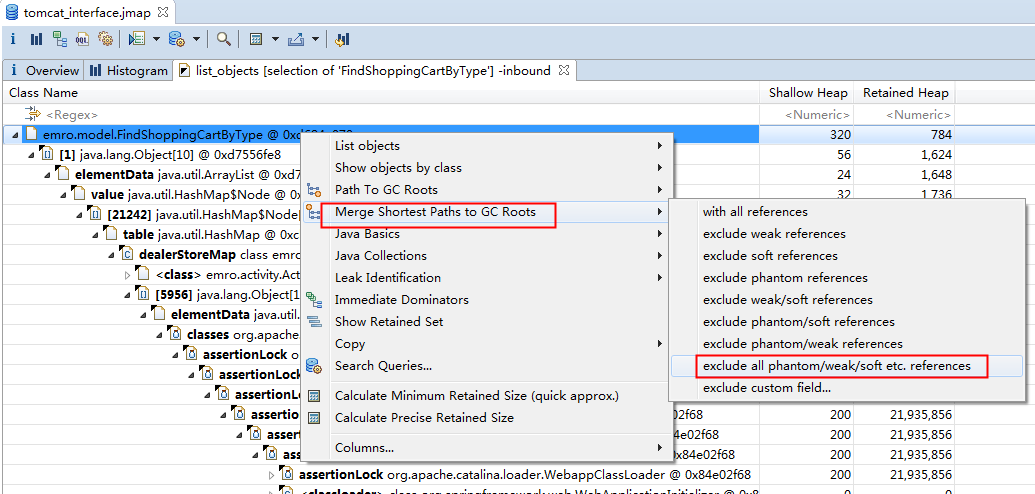Click the Calculate Minimum Retained Size calculator icon

[314, 396]
